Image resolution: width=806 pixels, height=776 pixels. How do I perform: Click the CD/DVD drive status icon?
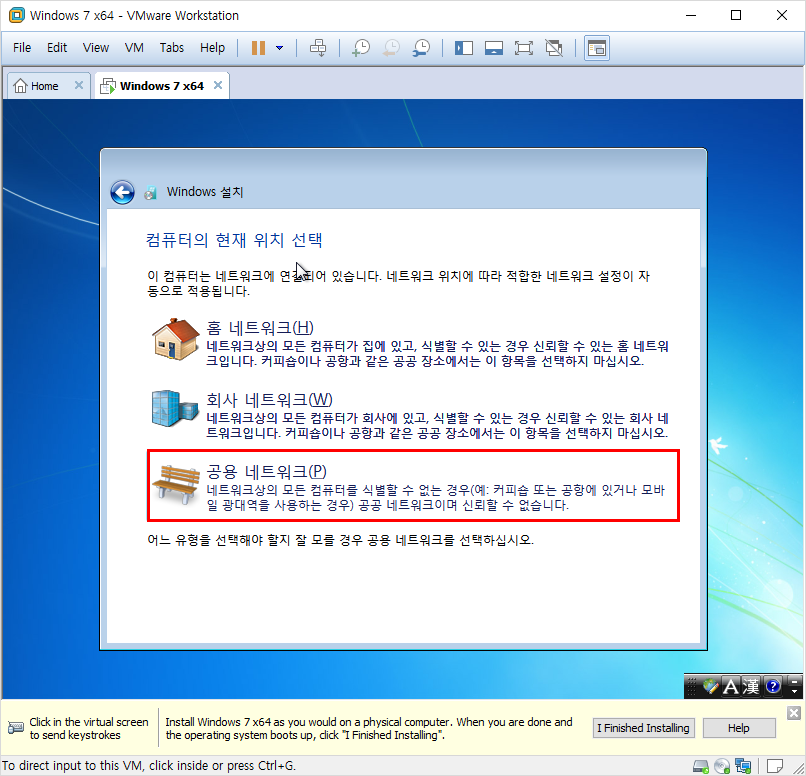tap(722, 766)
